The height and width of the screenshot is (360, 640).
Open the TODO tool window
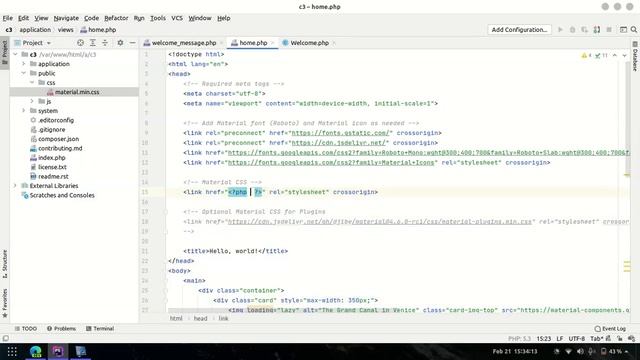26,329
